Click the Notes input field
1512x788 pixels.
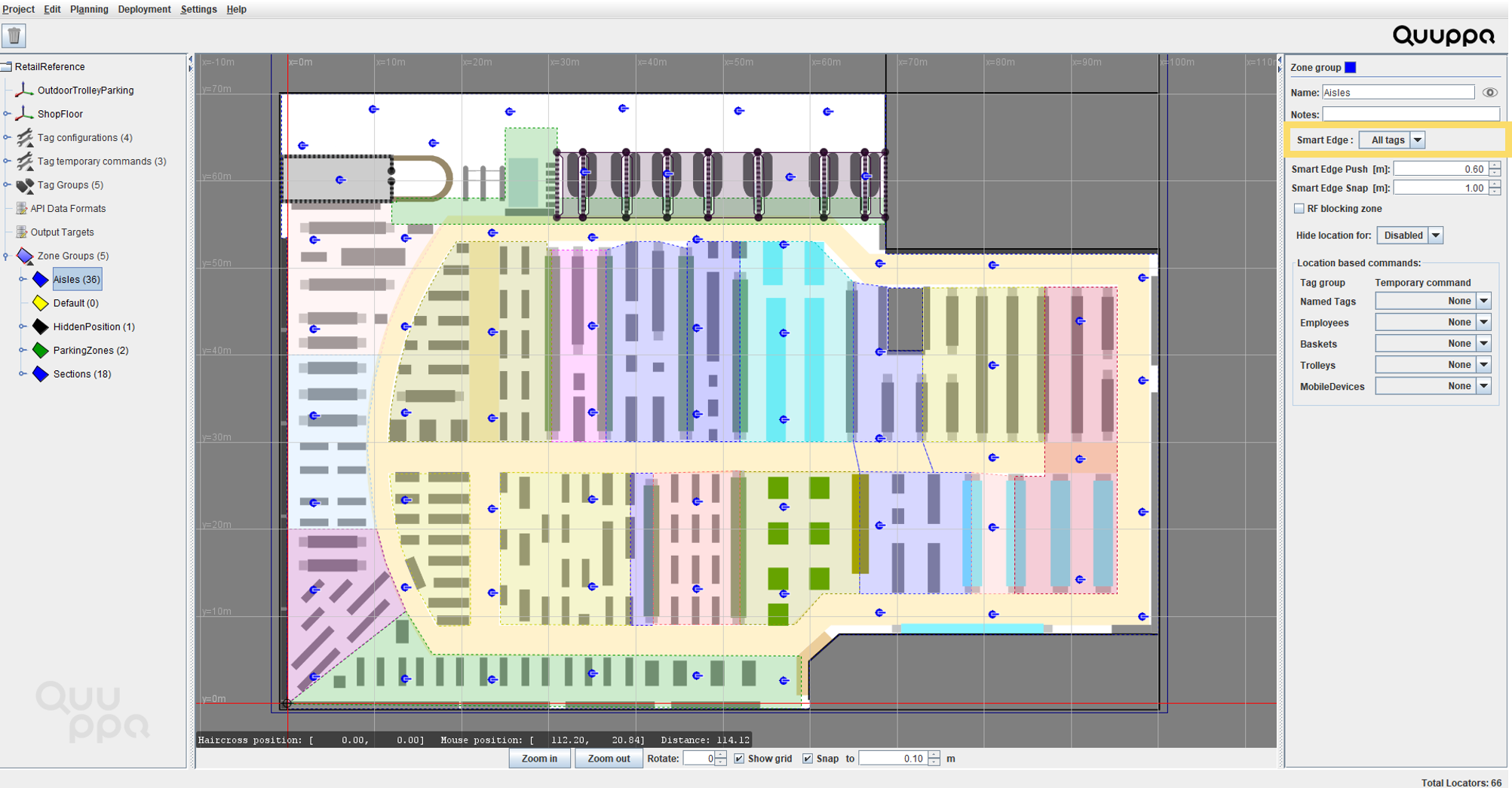1411,115
